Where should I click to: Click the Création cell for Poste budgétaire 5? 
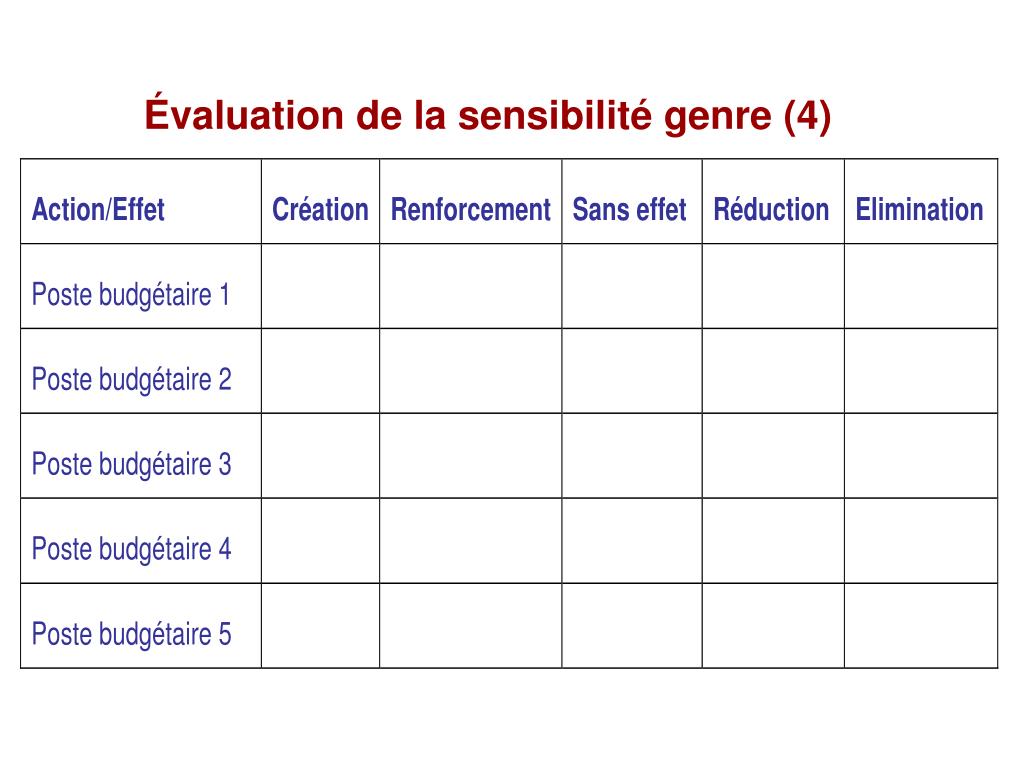pos(320,626)
